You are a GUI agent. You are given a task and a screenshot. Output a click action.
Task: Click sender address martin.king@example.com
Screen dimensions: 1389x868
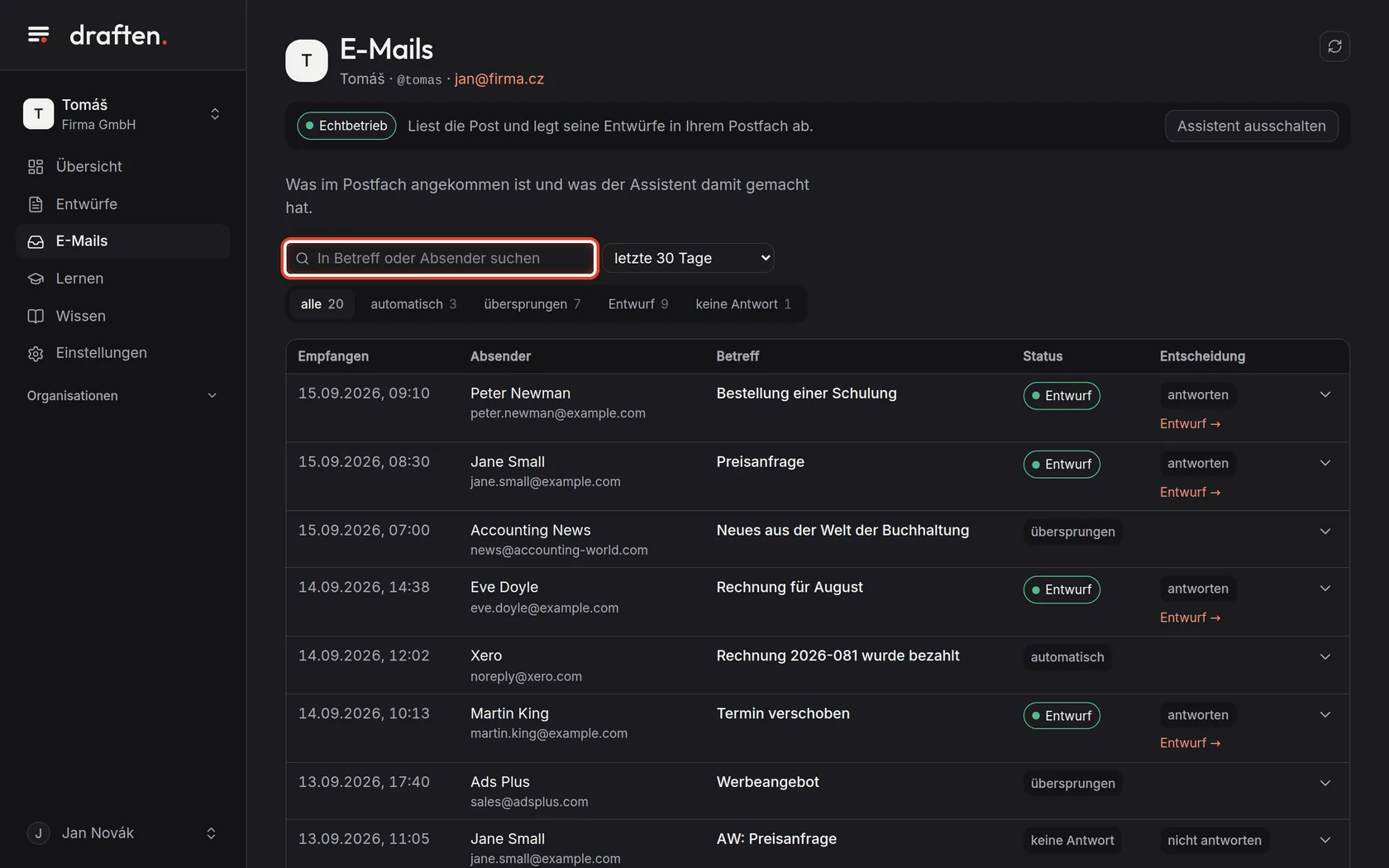coord(549,734)
